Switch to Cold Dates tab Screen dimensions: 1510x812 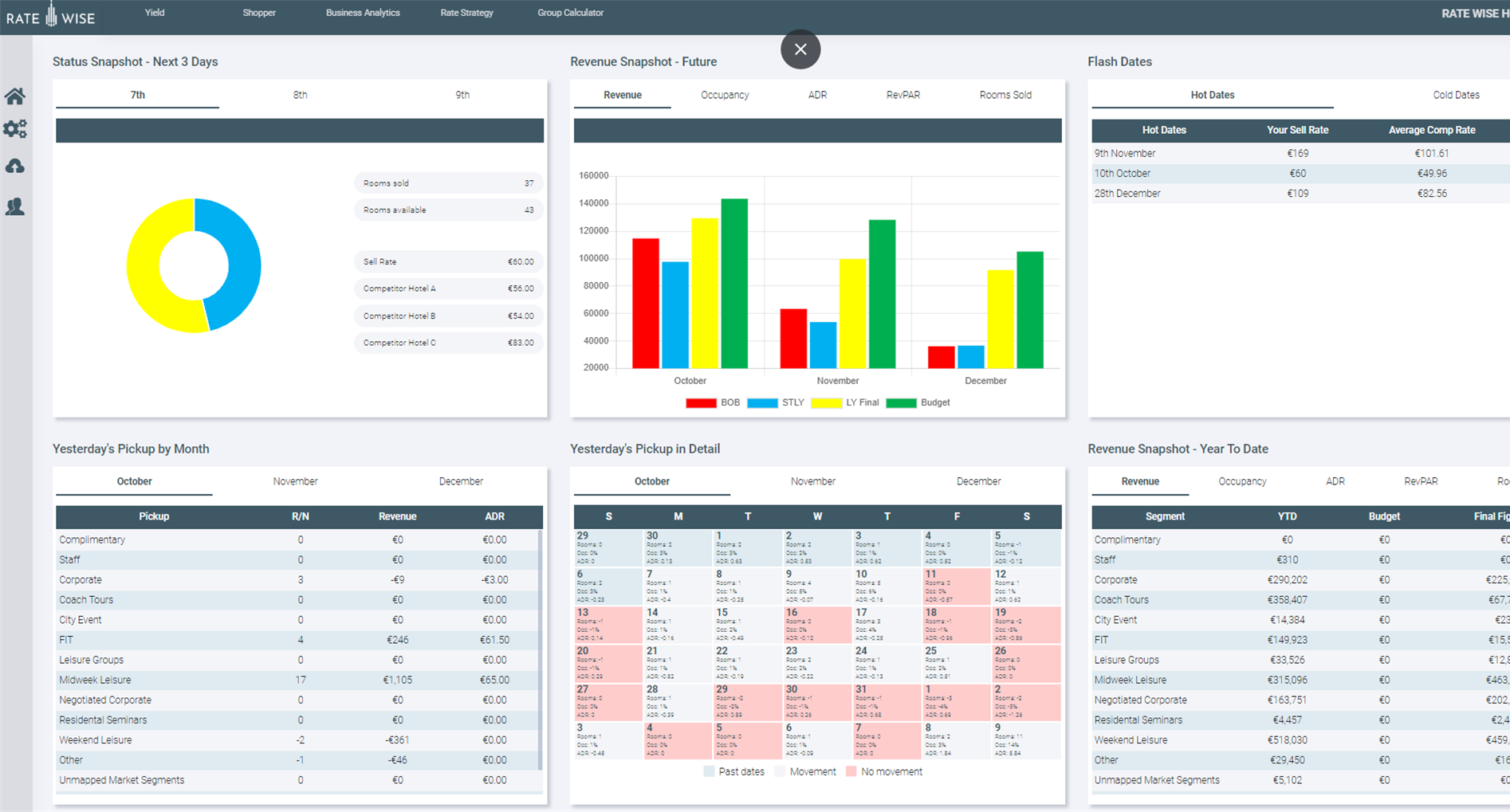(x=1455, y=95)
